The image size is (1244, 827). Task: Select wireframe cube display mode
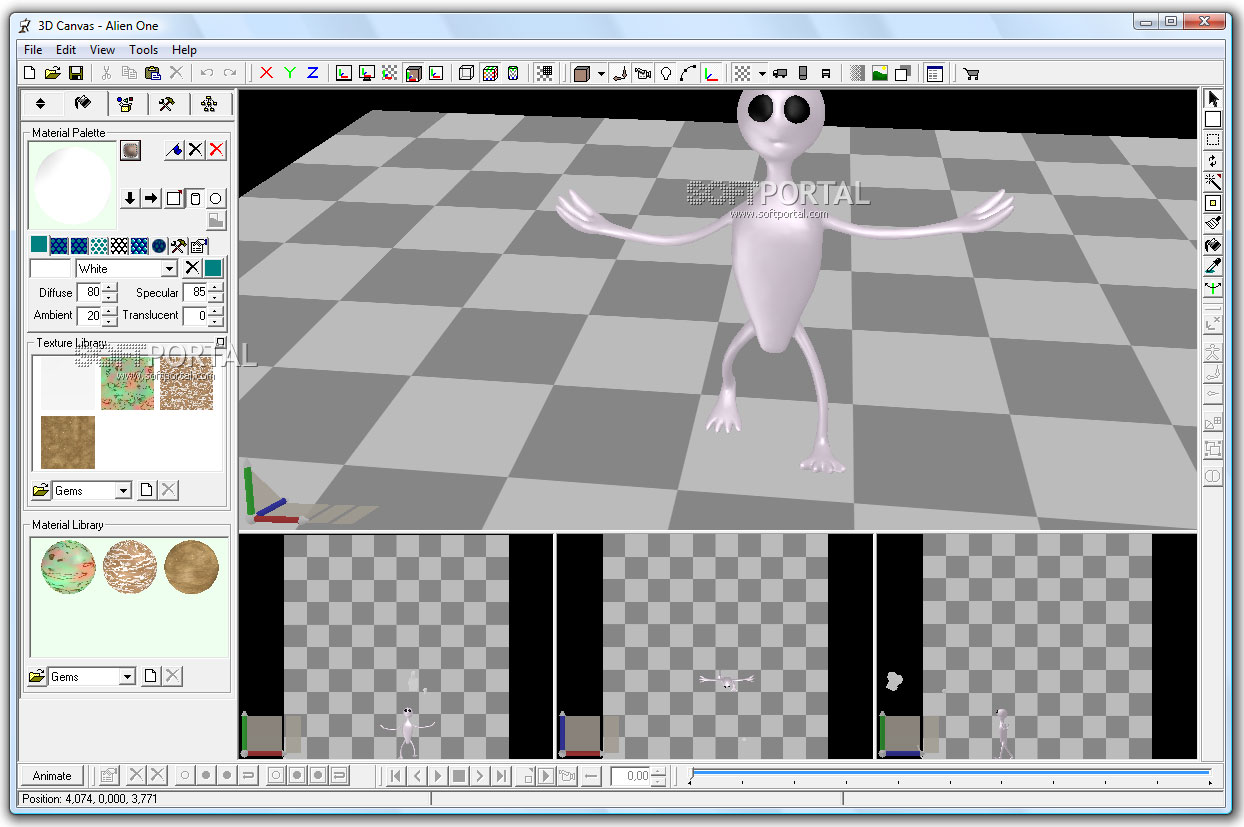point(466,73)
